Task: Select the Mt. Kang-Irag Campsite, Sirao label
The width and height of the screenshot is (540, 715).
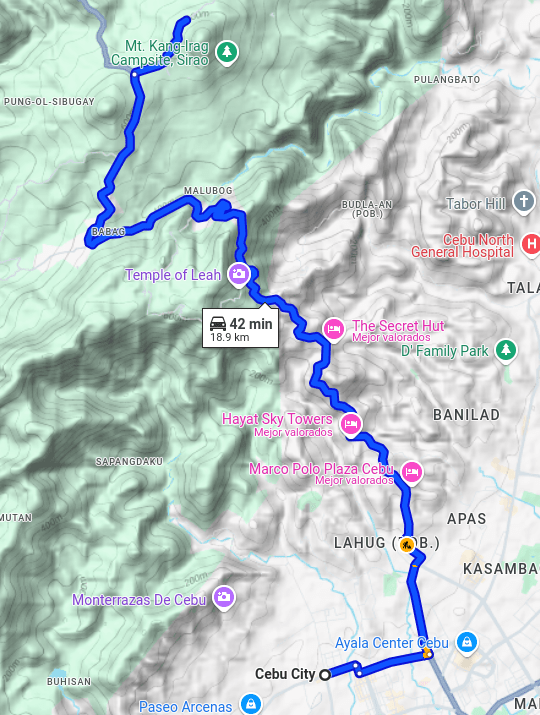Action: [x=160, y=53]
